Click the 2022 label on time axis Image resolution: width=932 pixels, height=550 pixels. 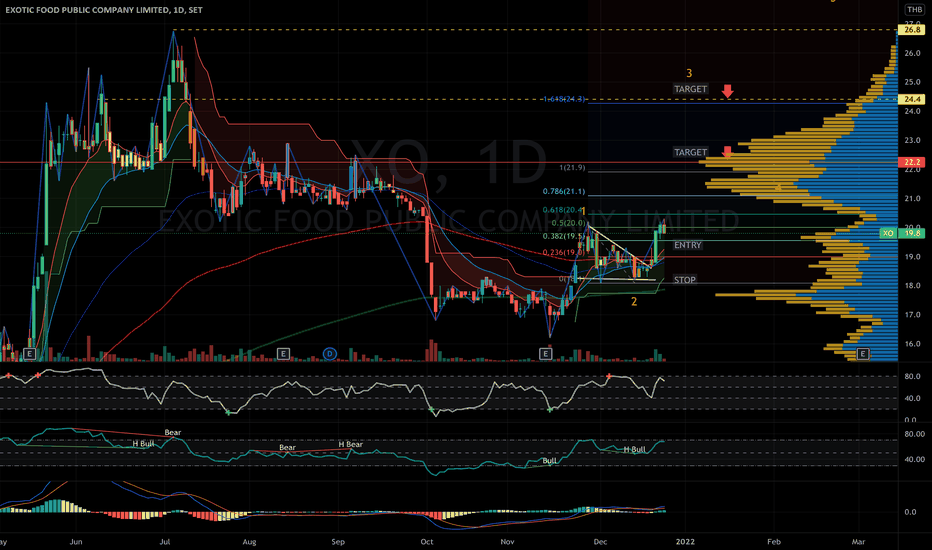pos(684,542)
